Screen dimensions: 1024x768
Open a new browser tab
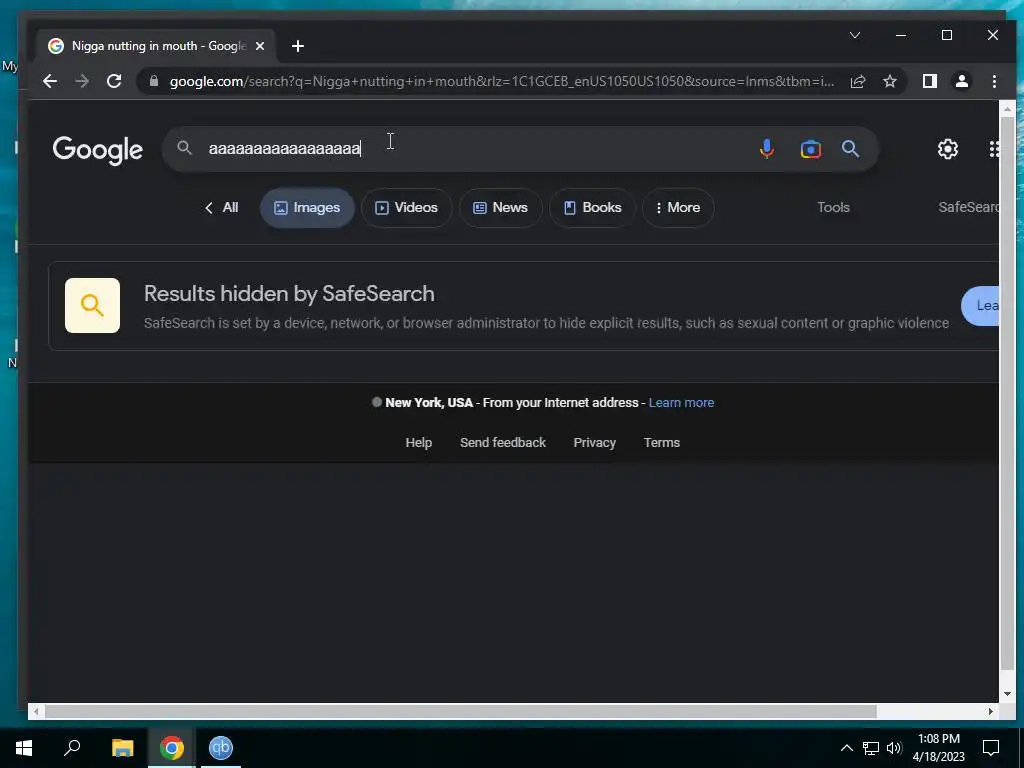pos(298,46)
